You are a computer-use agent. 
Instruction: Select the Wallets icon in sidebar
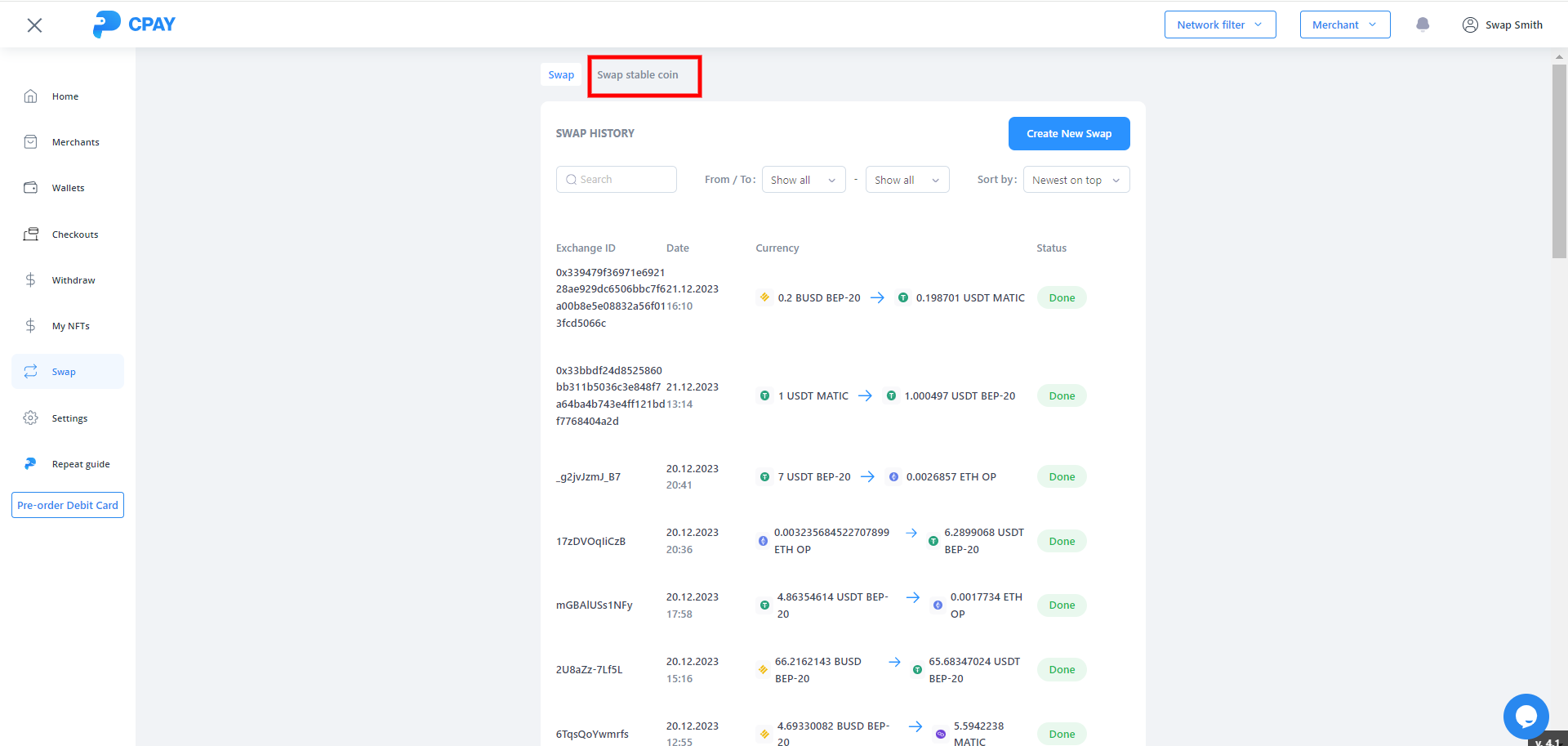click(x=31, y=188)
